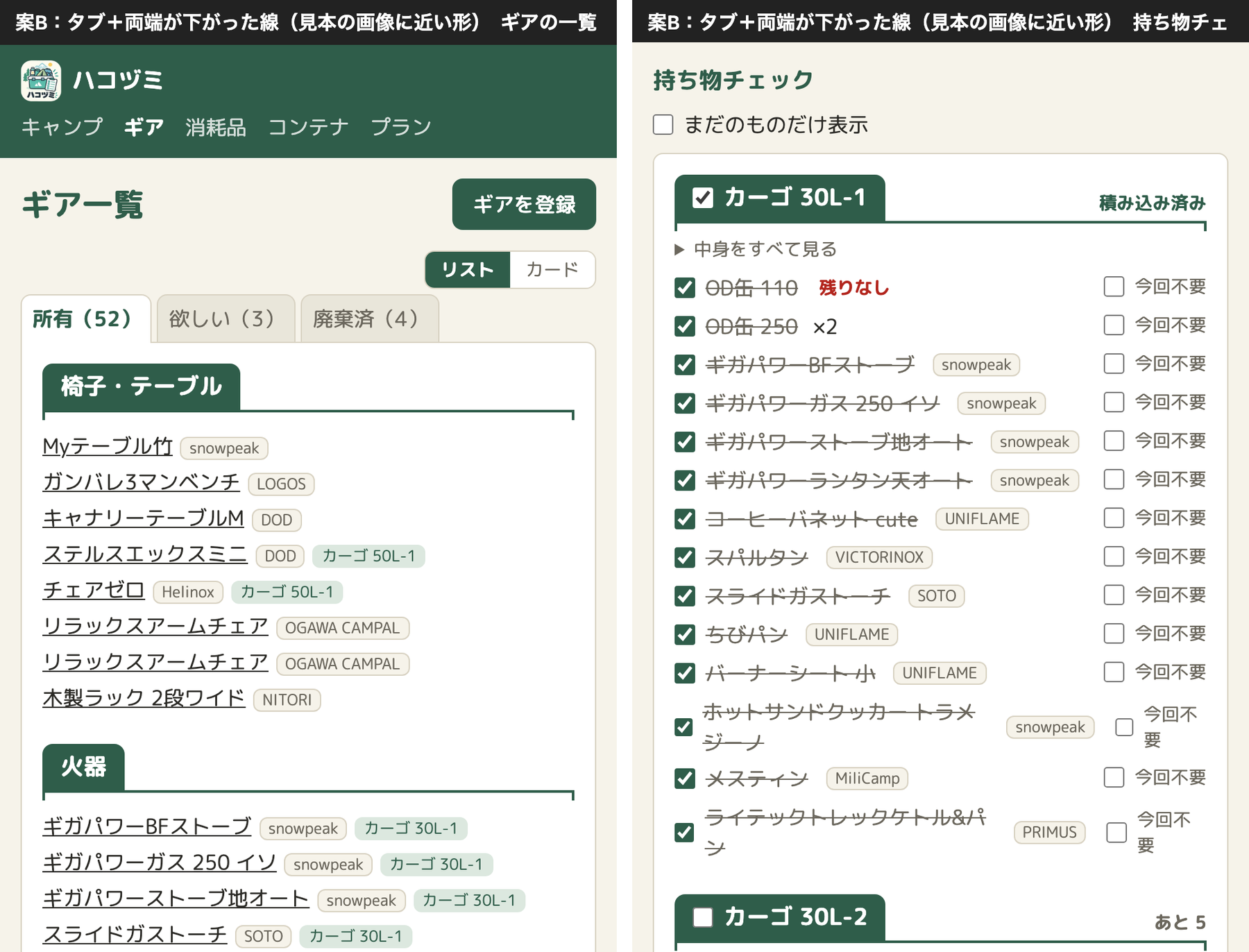This screenshot has height=952, width=1249.
Task: Select the 廃棄済 (4) tab
Action: click(x=369, y=318)
